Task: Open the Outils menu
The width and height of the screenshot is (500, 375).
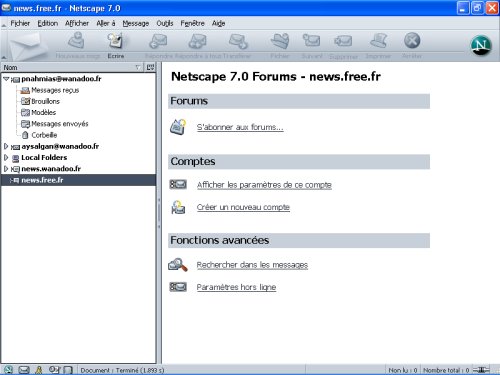Action: (x=165, y=23)
